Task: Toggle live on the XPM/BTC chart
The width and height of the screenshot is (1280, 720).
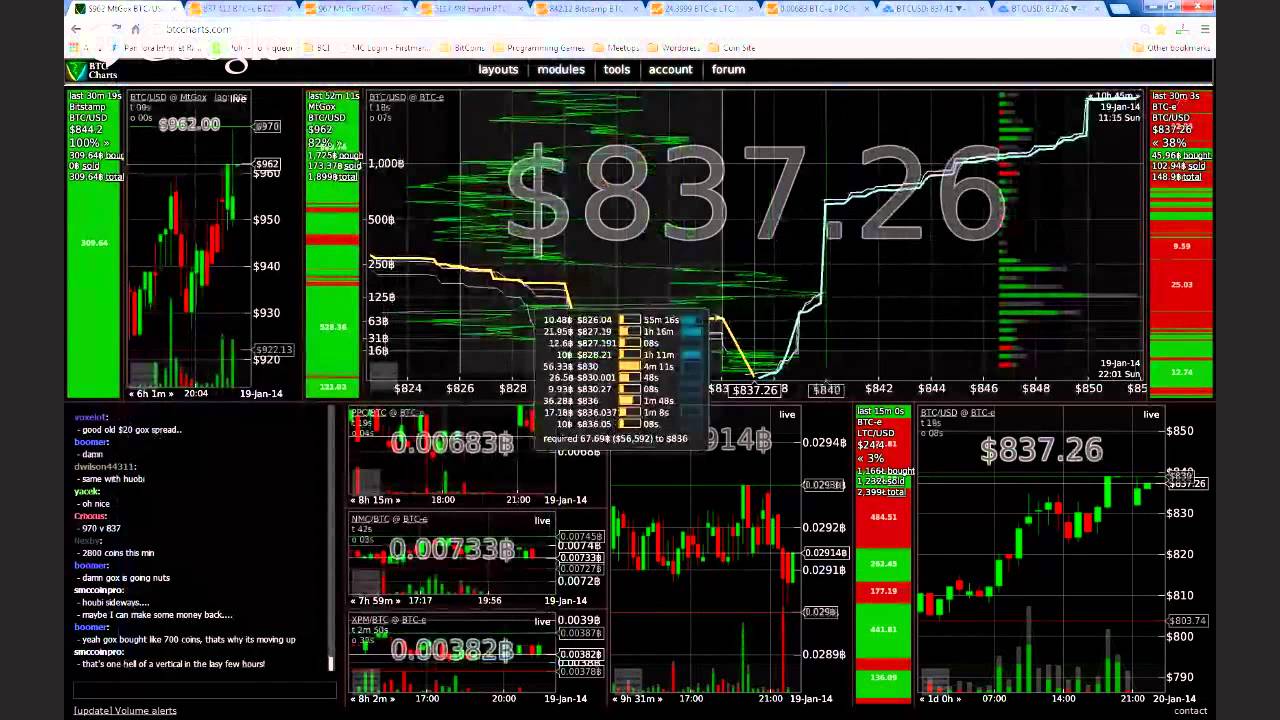Action: [x=542, y=621]
